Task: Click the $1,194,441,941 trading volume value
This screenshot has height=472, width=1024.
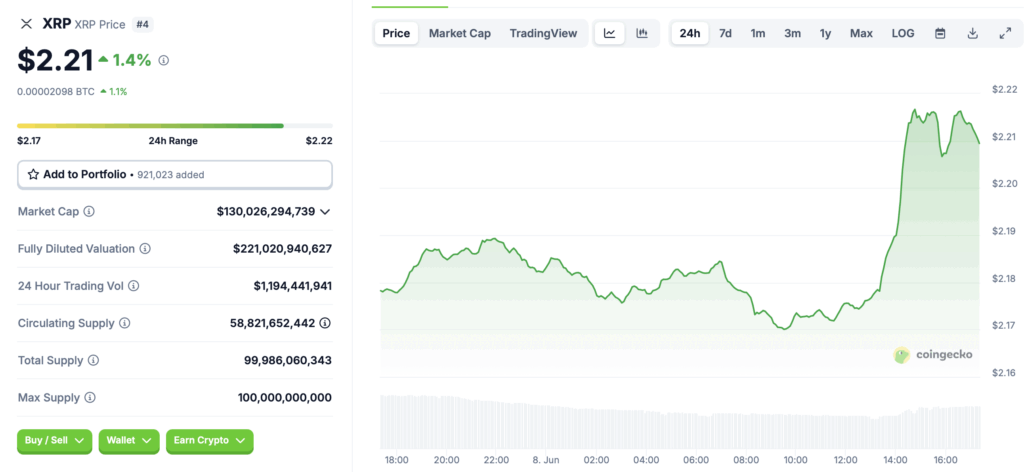Action: pos(293,286)
